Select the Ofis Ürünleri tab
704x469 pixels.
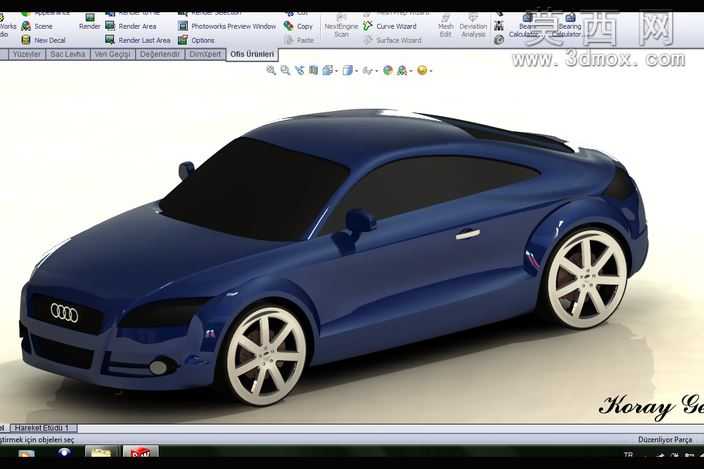[252, 54]
